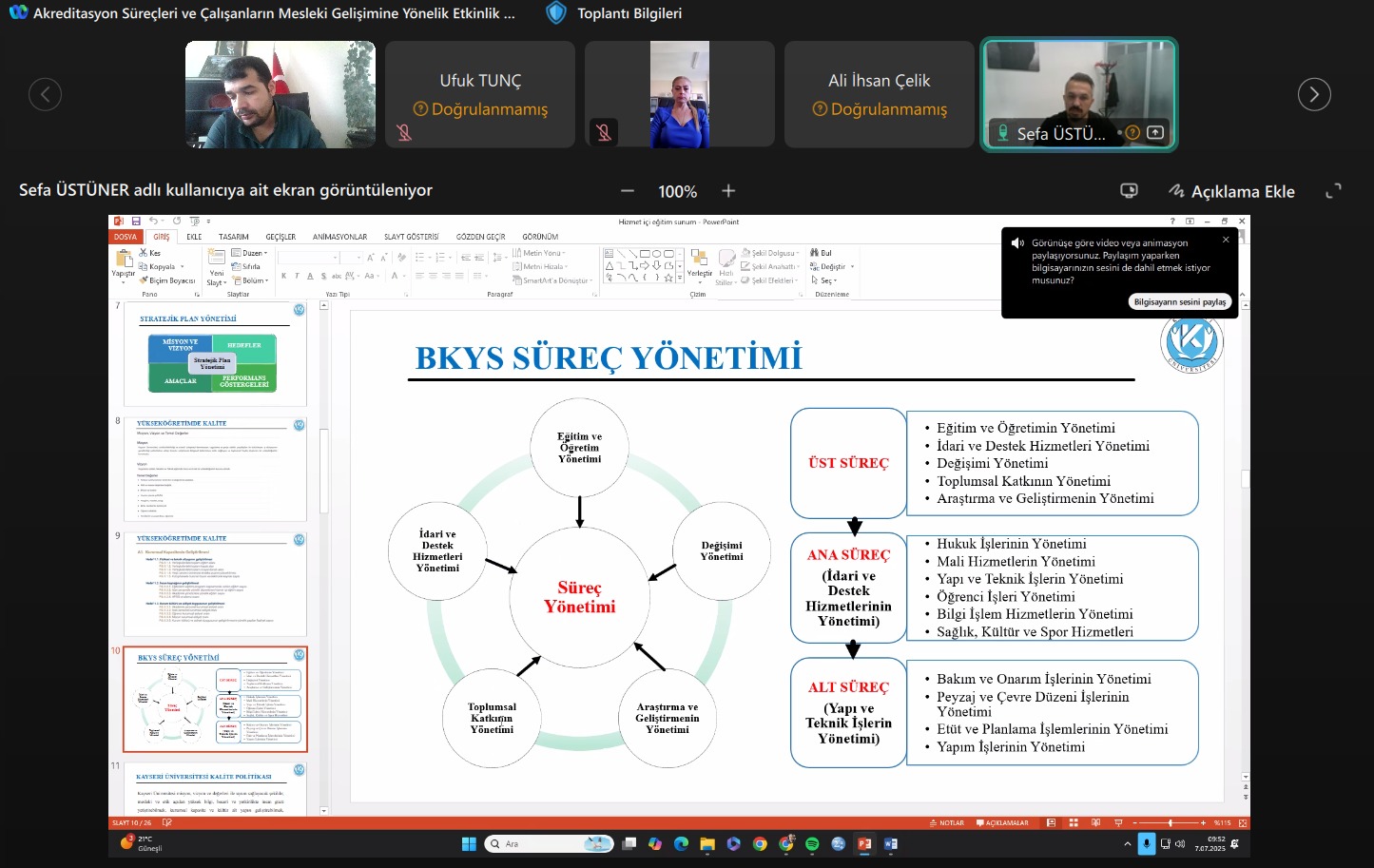This screenshot has width=1374, height=868.
Task: Open Metni Hizala dropdown
Action: point(540,267)
